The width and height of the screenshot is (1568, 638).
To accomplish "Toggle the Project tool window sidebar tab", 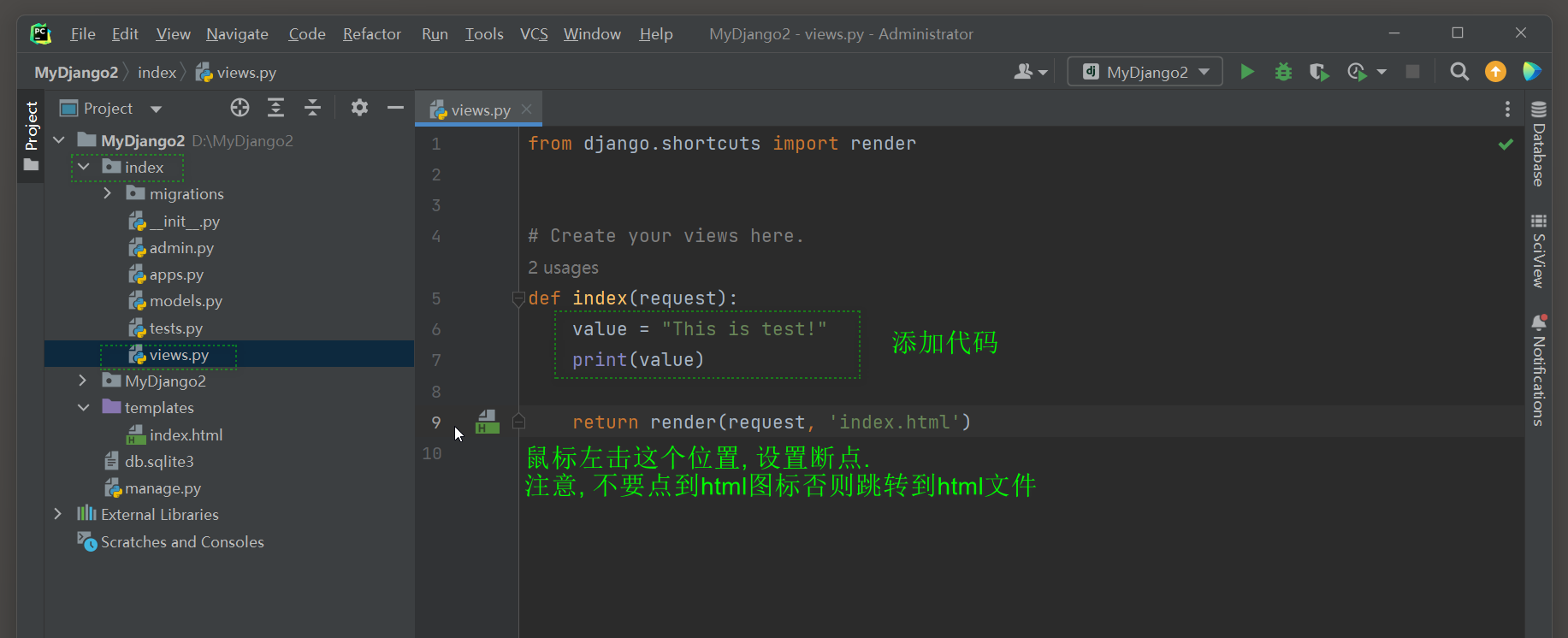I will click(31, 137).
